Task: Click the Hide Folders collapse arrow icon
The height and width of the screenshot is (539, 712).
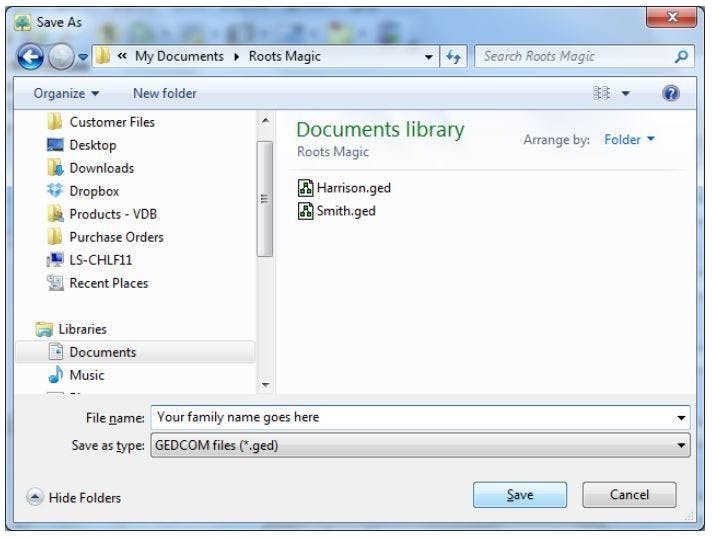Action: 35,497
